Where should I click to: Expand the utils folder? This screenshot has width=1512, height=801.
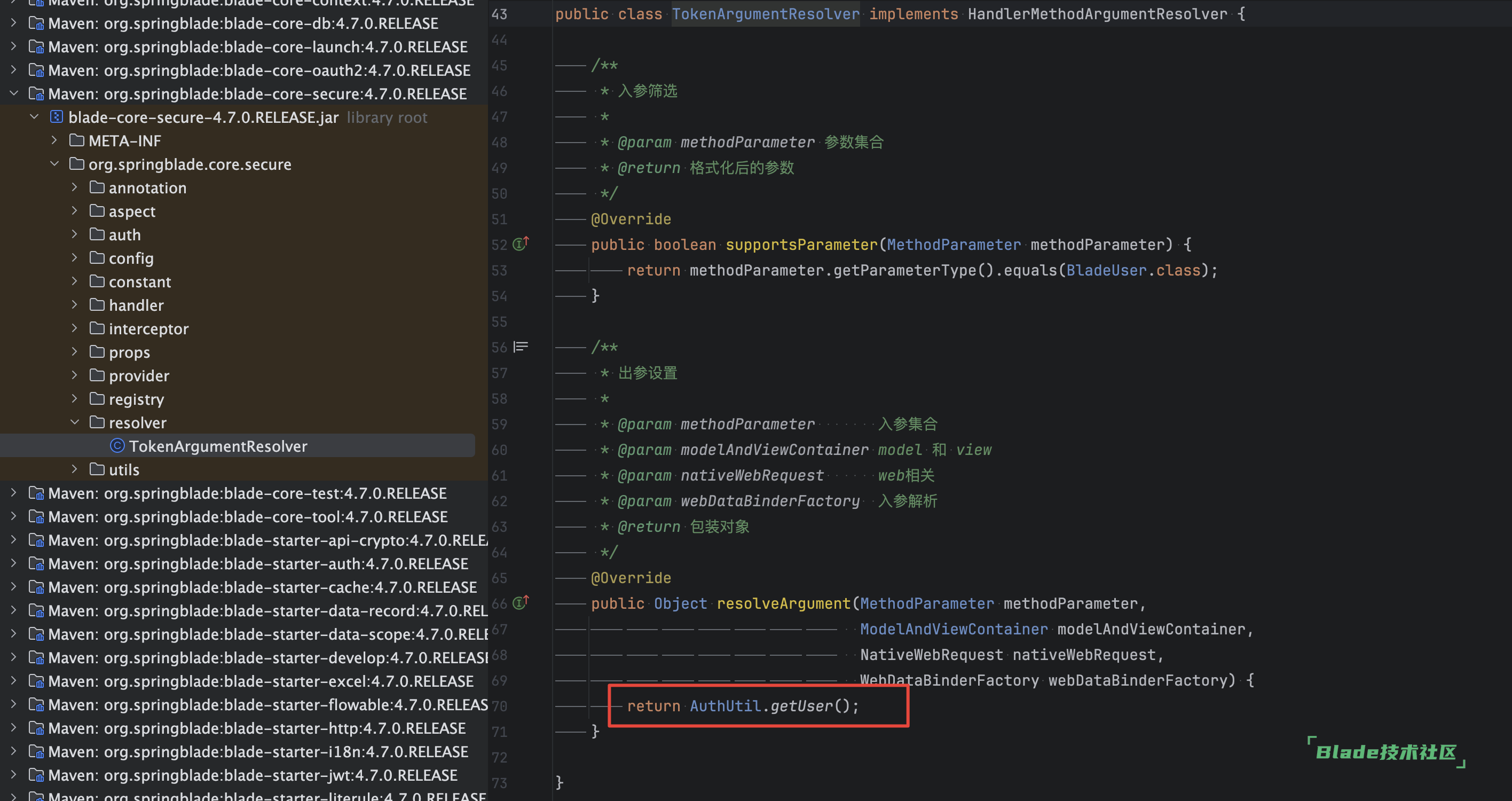pyautogui.click(x=75, y=469)
